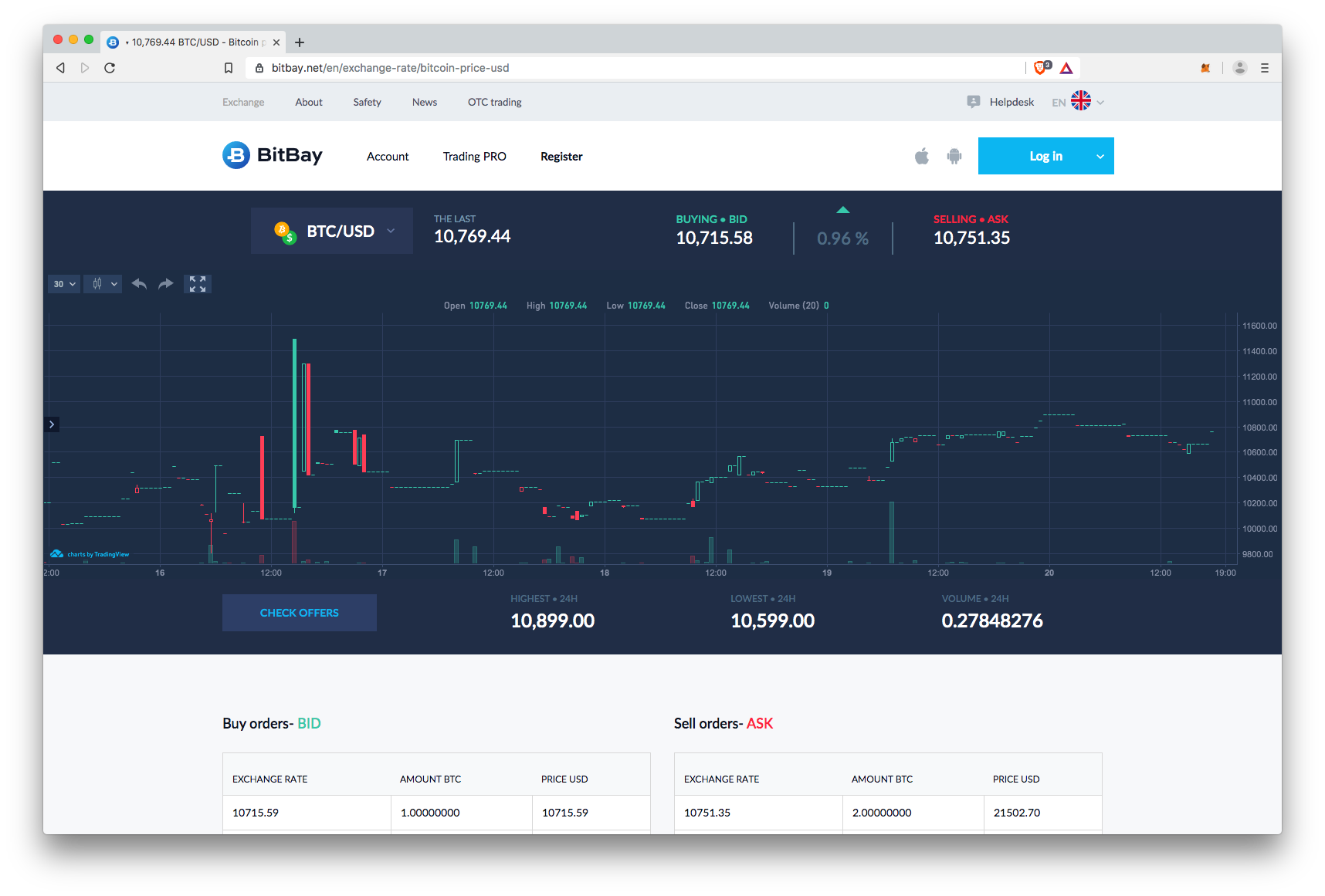This screenshot has width=1325, height=896.
Task: Click the 24H volume 0.27848276
Action: click(x=992, y=620)
